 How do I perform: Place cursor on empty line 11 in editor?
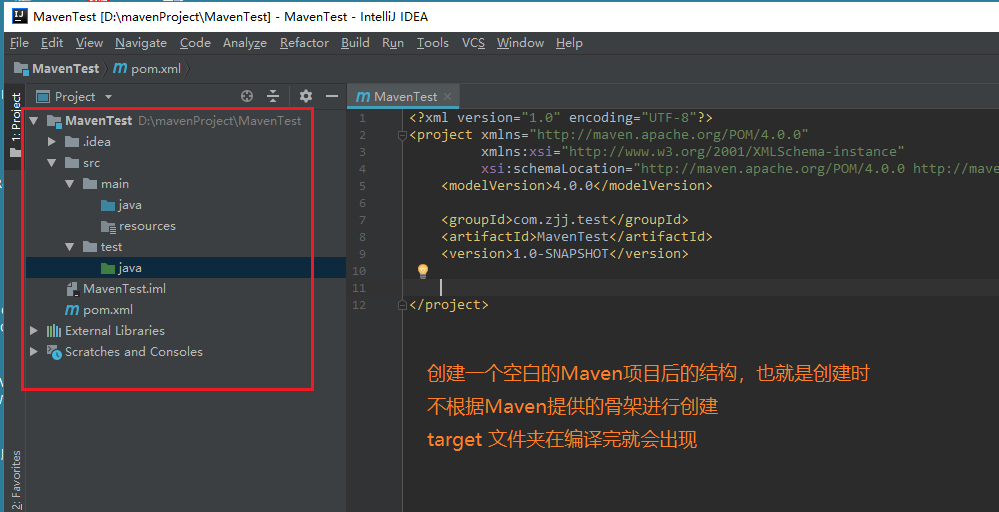[701, 288]
